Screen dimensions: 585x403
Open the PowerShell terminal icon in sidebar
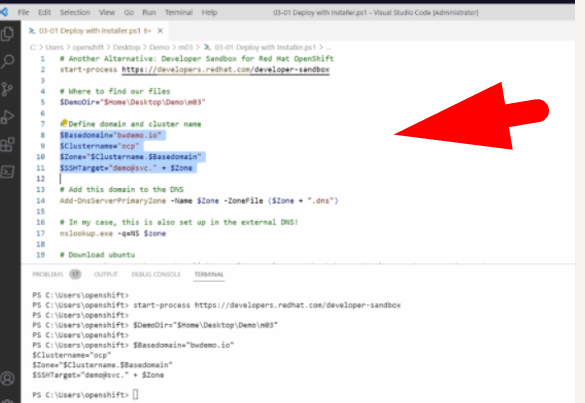click(7, 172)
